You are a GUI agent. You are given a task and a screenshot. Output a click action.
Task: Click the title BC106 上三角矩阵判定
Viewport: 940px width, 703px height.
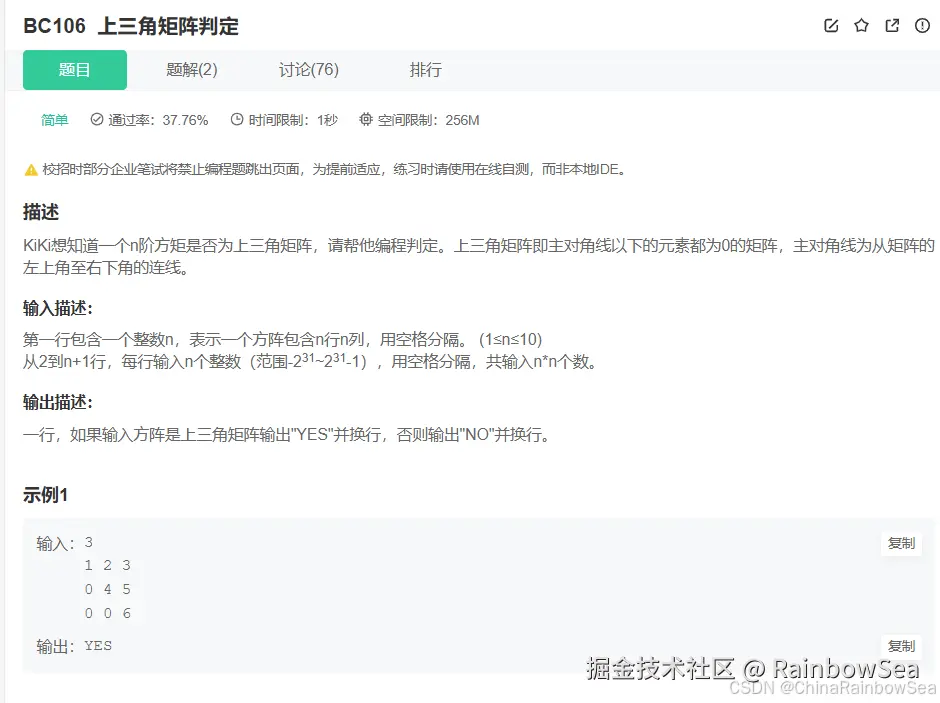click(x=131, y=27)
